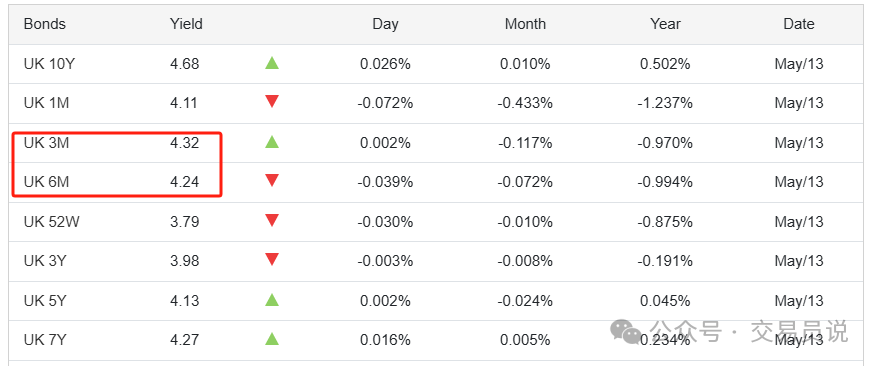
Task: Sort table by Yield column header
Action: tap(186, 24)
